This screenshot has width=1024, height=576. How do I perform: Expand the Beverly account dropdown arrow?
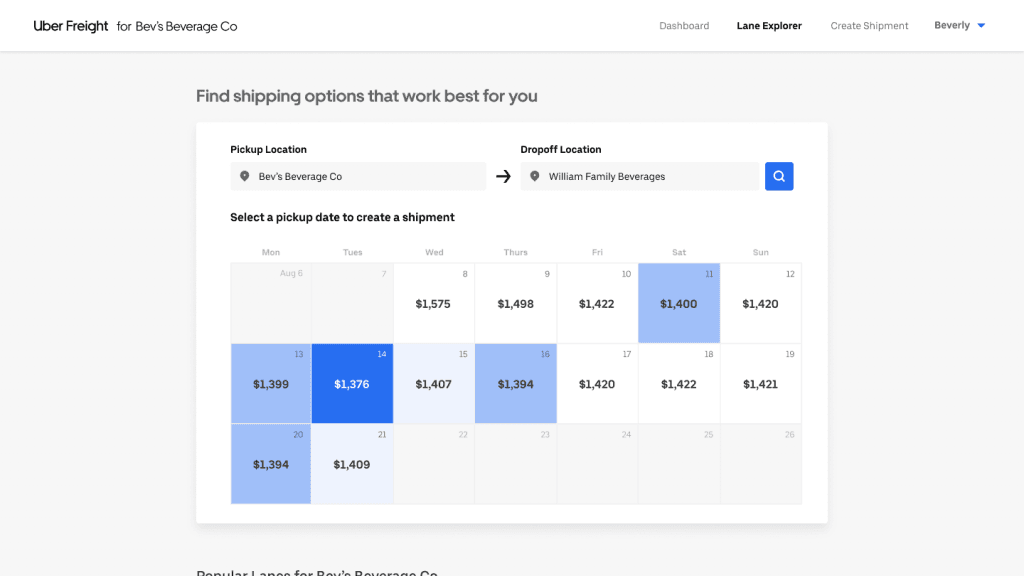981,26
